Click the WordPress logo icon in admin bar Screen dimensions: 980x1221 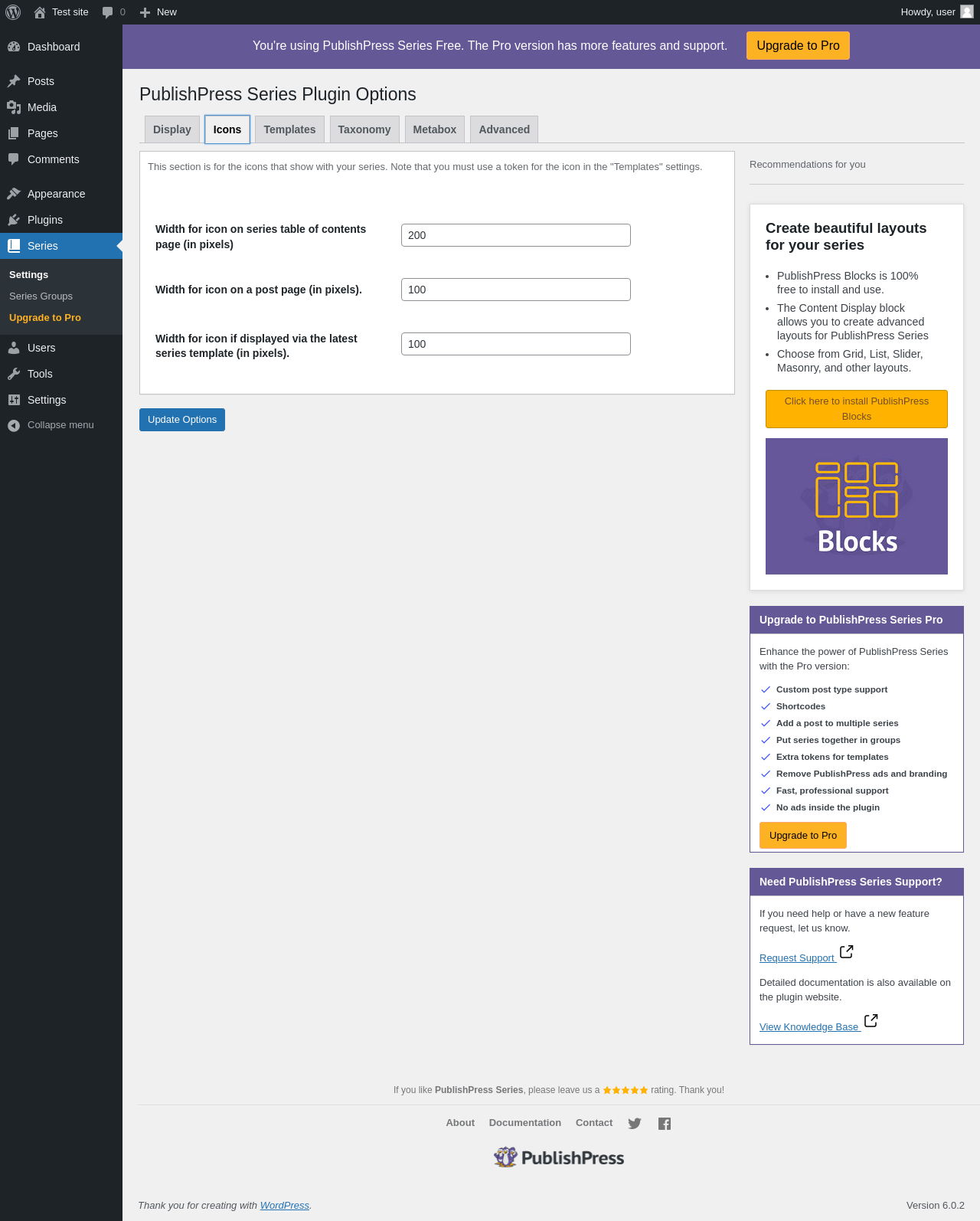coord(13,12)
